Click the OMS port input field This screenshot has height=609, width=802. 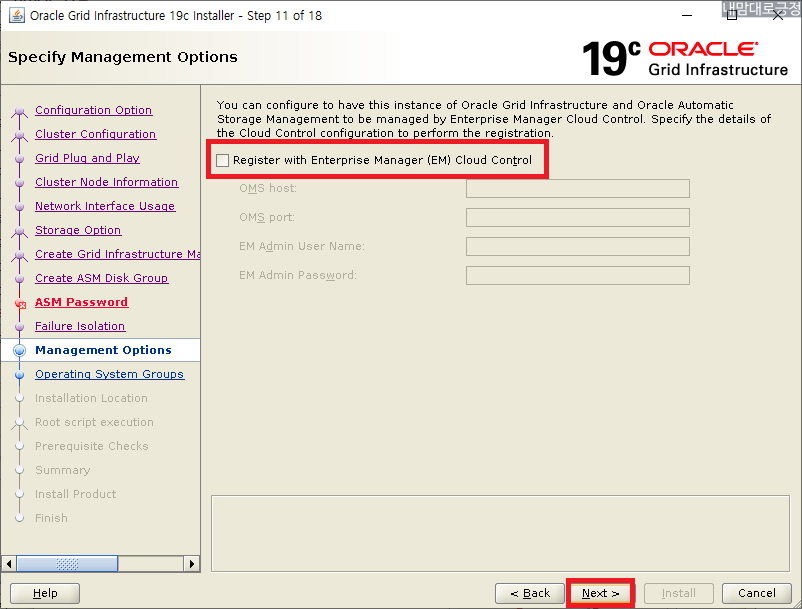(577, 217)
